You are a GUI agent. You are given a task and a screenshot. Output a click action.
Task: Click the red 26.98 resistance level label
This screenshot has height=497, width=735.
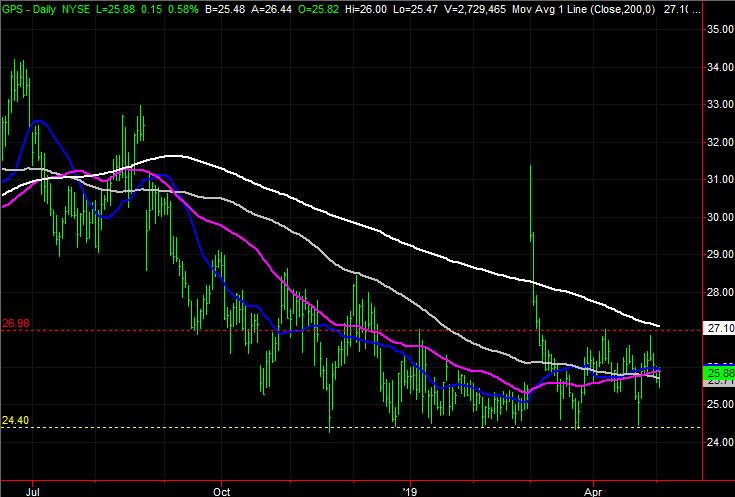point(14,323)
